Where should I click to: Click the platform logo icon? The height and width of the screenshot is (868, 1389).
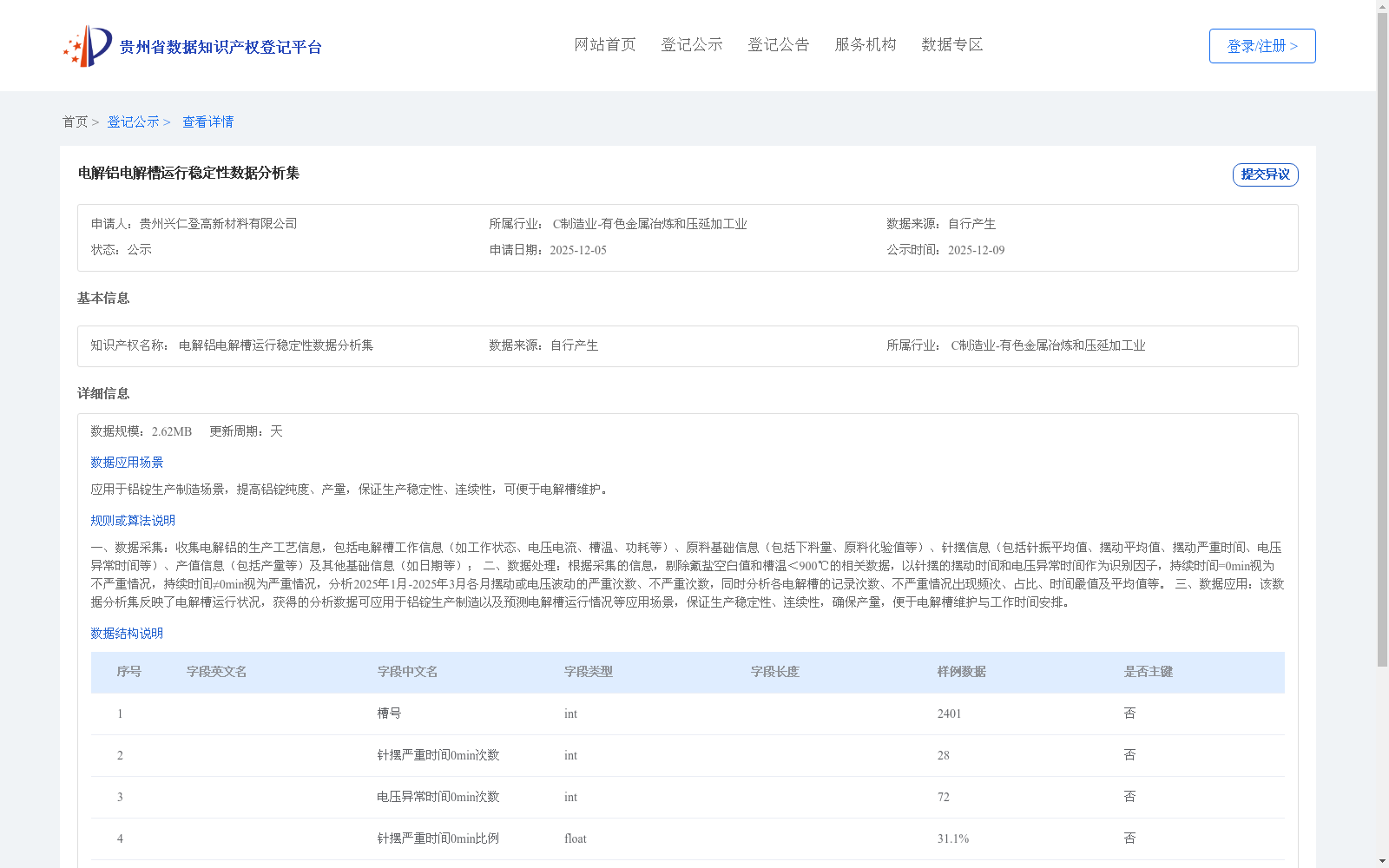pyautogui.click(x=88, y=46)
